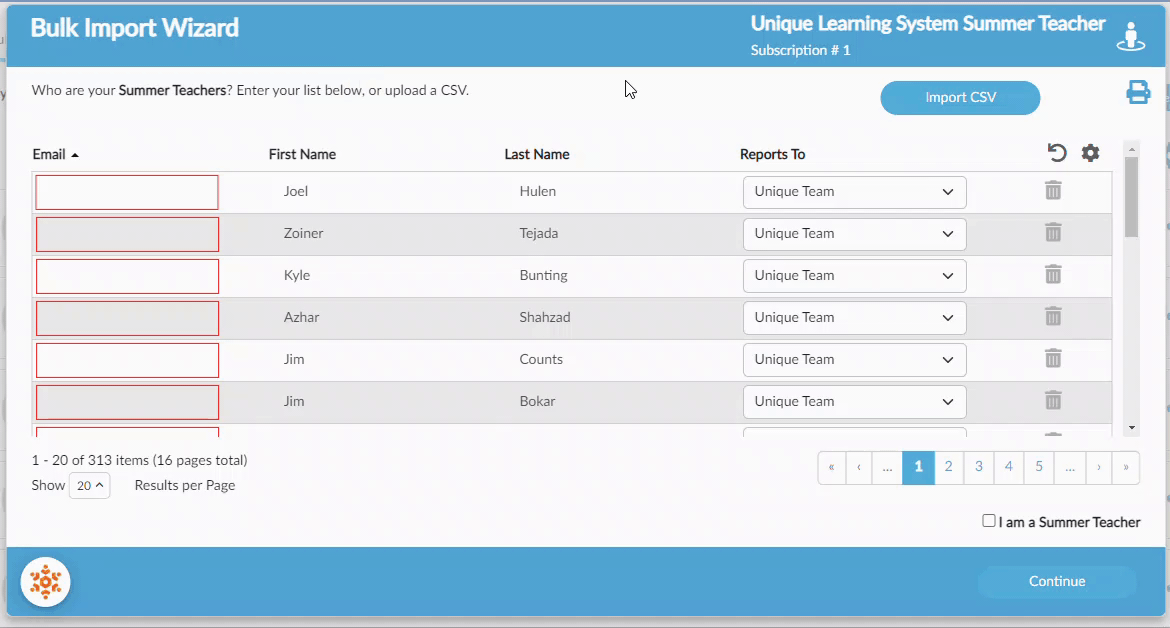Click email field for Jim Bokar

pyautogui.click(x=127, y=402)
